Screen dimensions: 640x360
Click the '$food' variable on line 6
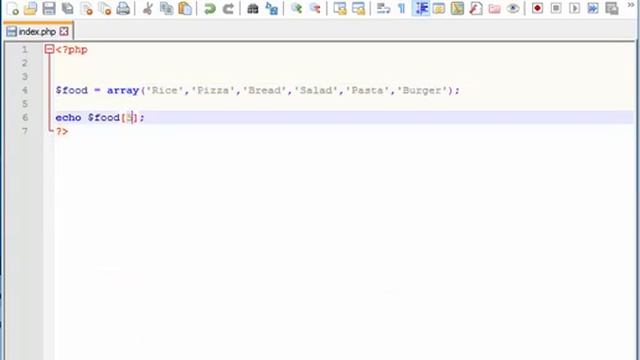pyautogui.click(x=104, y=118)
